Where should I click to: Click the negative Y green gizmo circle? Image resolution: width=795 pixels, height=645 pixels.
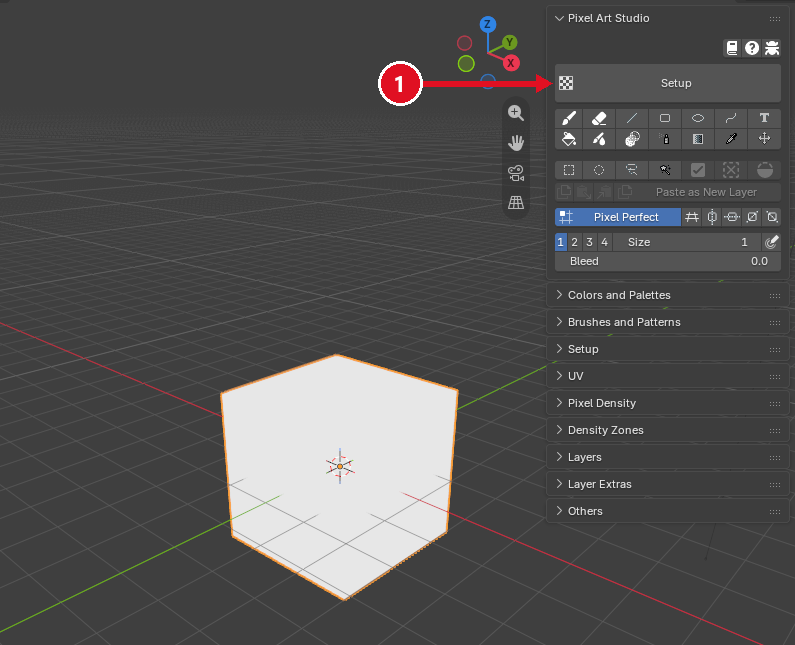[466, 63]
